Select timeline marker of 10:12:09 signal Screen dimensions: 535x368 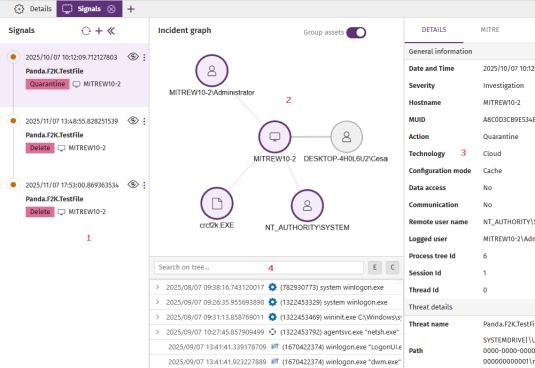pos(13,57)
